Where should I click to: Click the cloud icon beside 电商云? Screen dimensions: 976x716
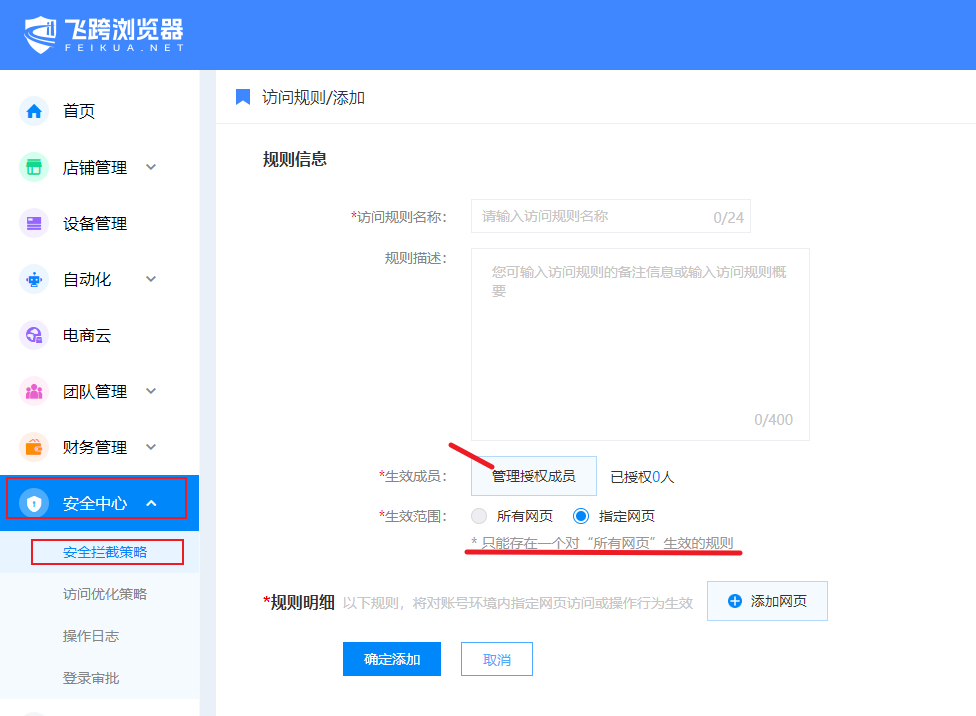tap(34, 335)
